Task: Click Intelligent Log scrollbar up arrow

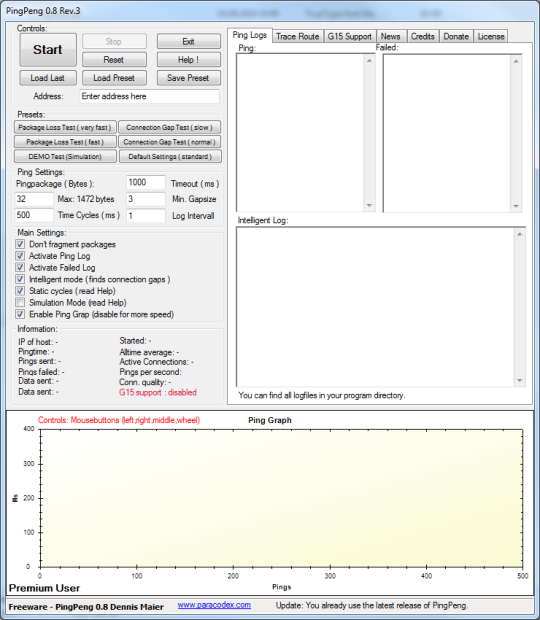Action: point(520,234)
